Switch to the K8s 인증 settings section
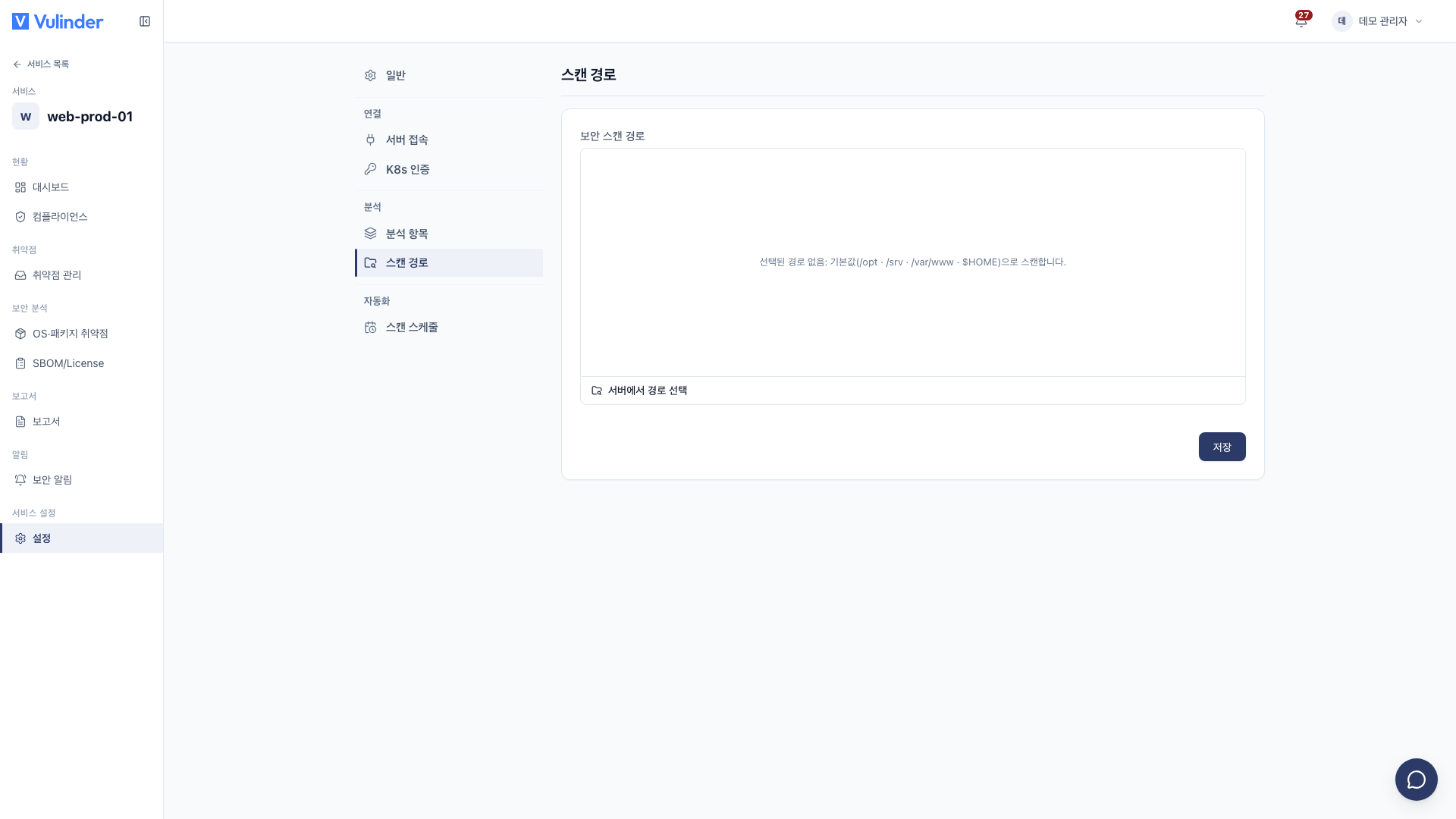Image resolution: width=1456 pixels, height=819 pixels. (449, 169)
